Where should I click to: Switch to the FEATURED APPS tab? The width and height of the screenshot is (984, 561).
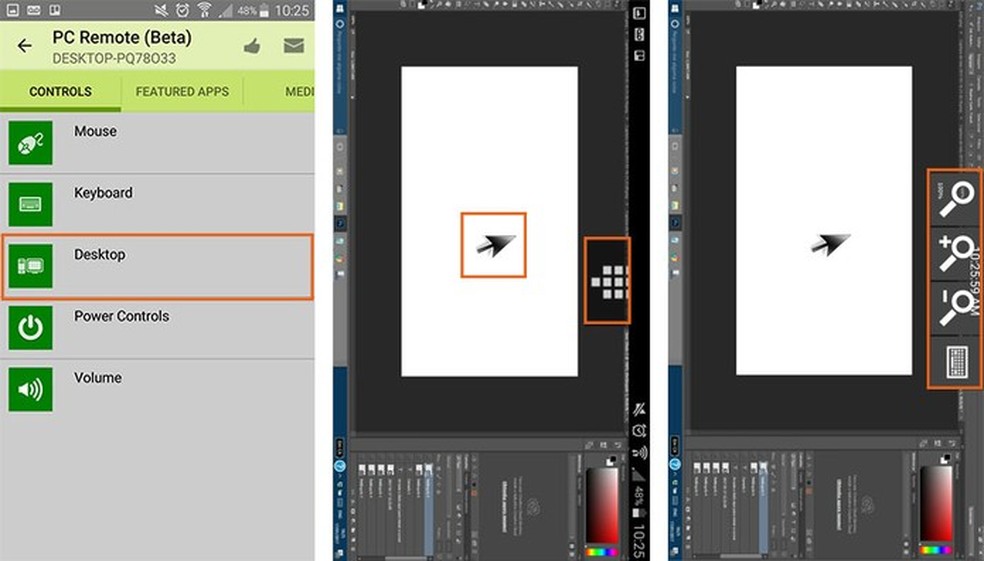point(182,92)
